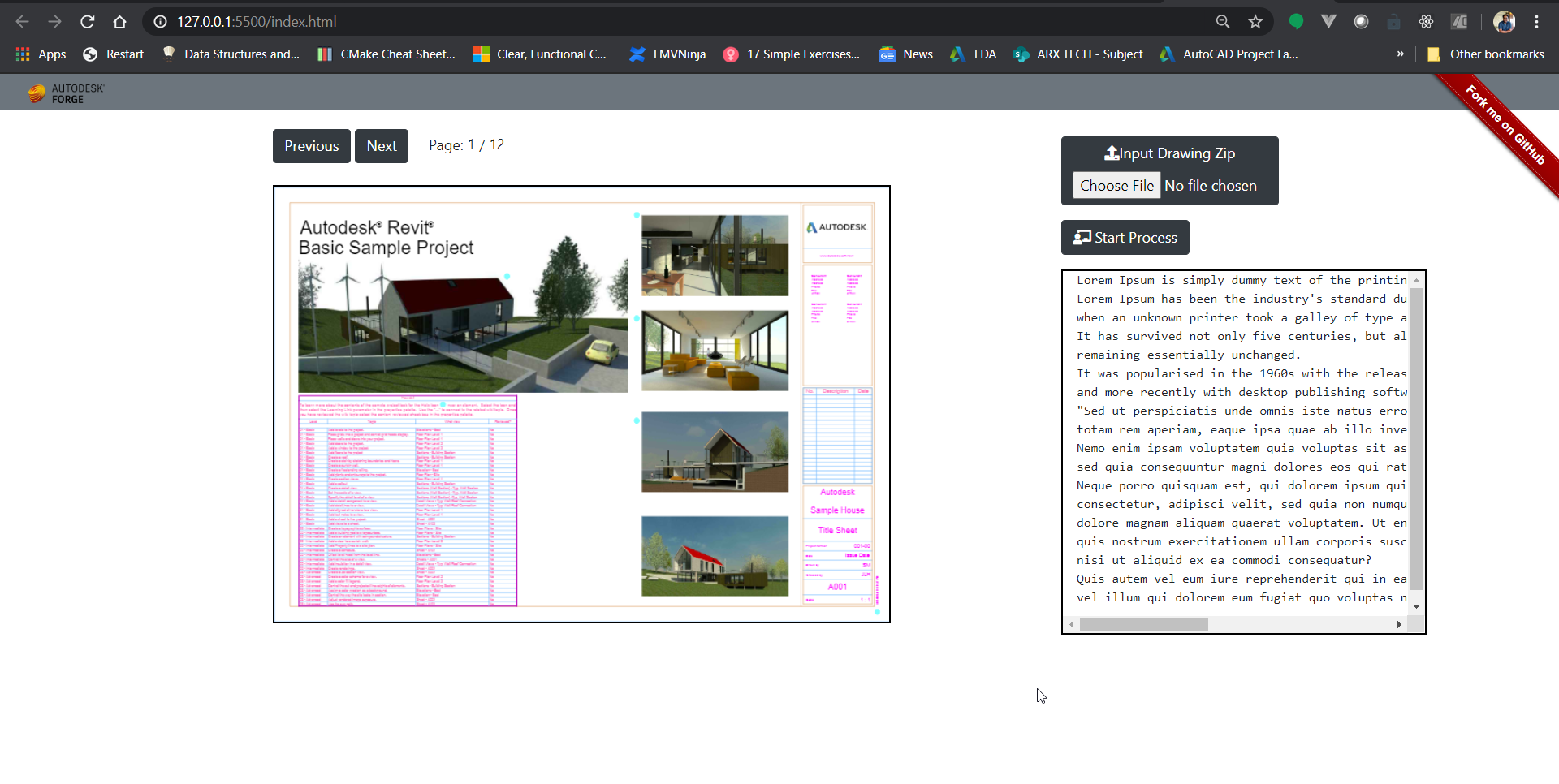Open the V-shaped Vue extension icon

click(x=1328, y=22)
